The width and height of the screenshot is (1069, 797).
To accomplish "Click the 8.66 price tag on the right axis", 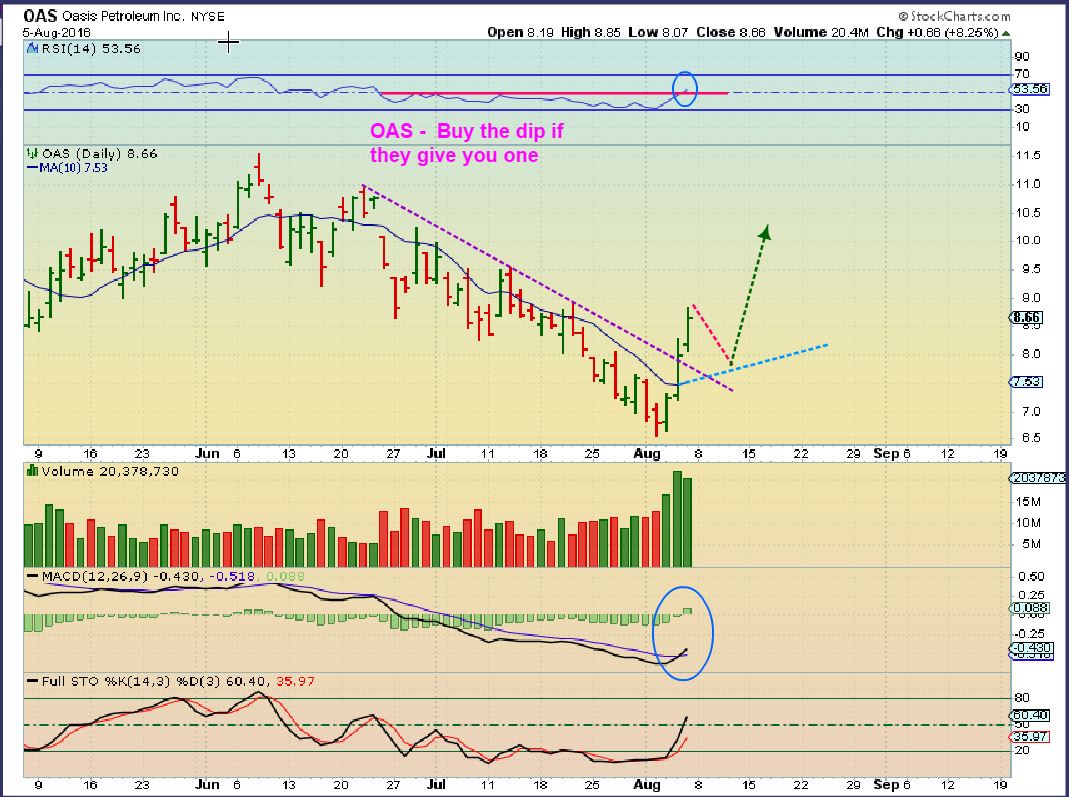I will (1027, 317).
